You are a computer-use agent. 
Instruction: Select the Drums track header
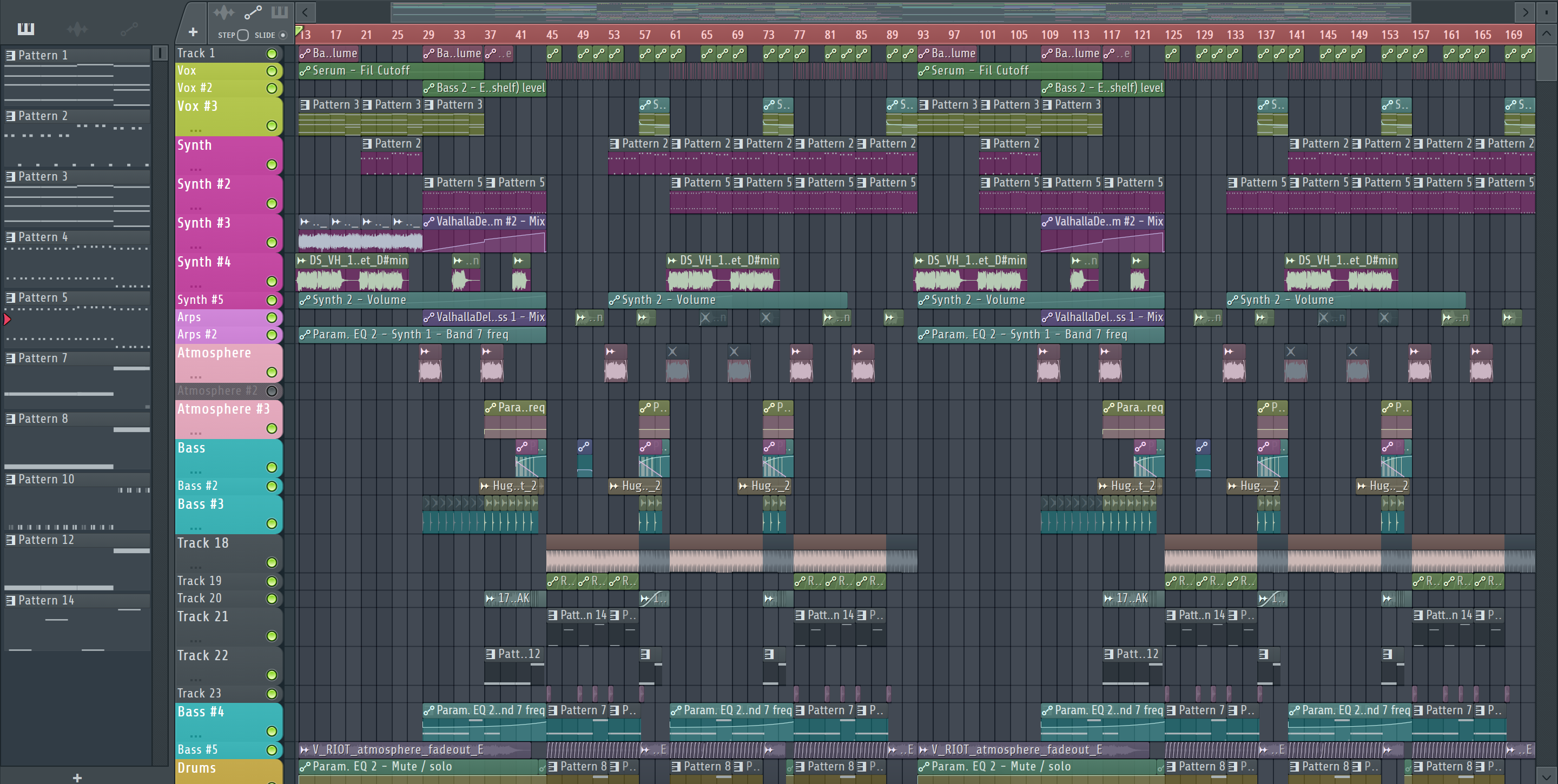[229, 772]
